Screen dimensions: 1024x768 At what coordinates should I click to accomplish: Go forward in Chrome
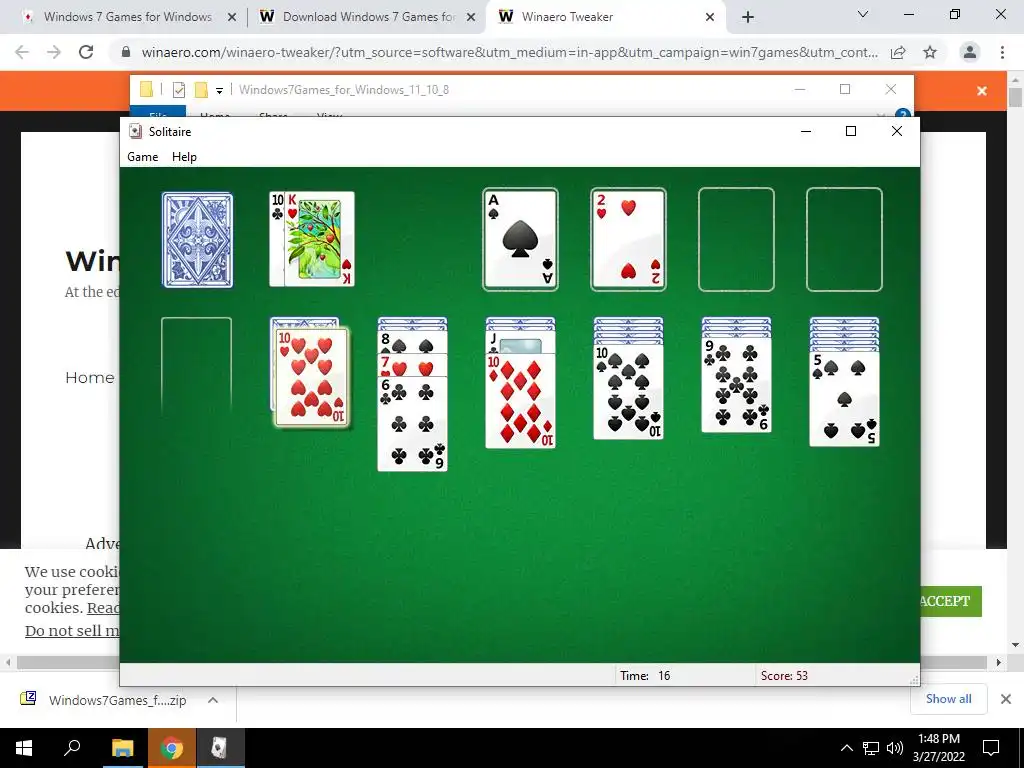[x=54, y=52]
